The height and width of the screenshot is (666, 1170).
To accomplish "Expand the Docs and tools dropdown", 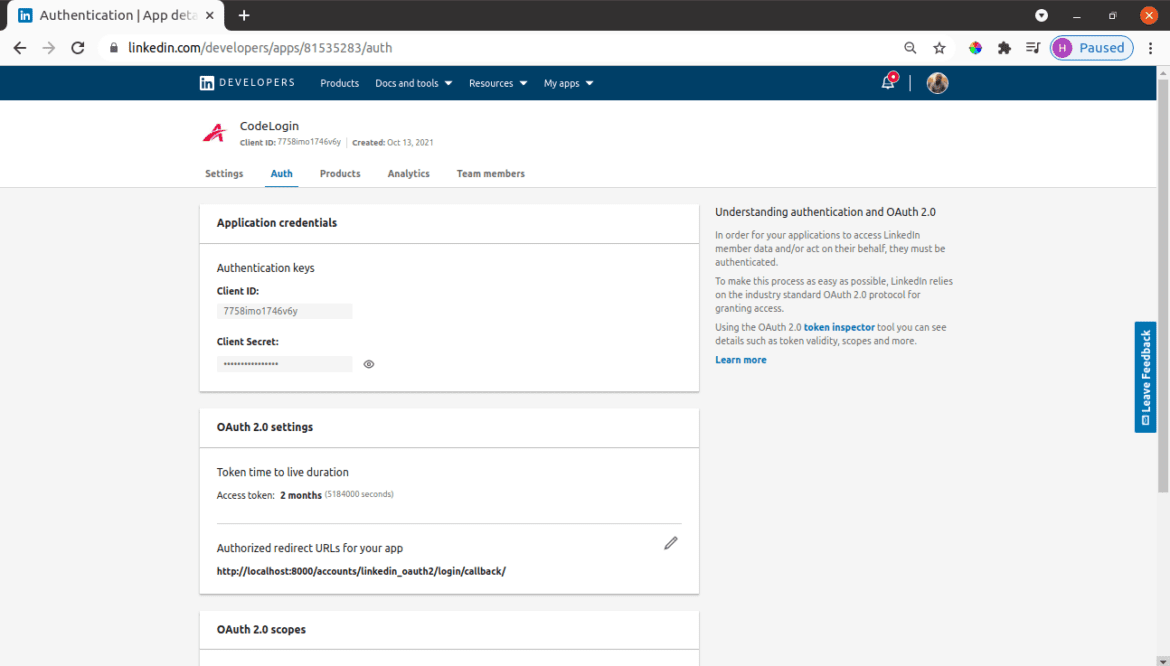I will [x=413, y=83].
